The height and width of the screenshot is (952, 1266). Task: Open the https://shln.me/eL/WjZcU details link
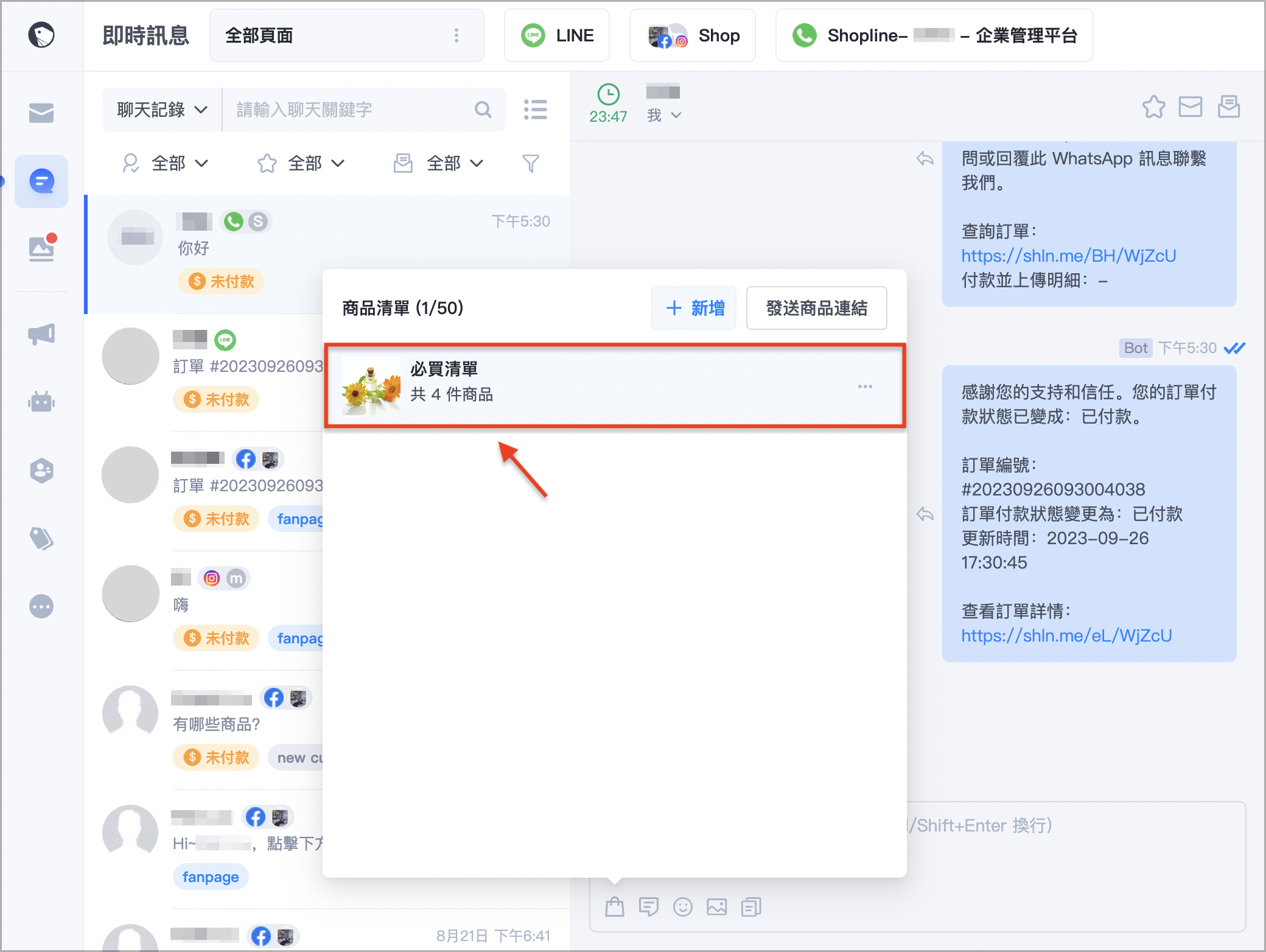click(1066, 635)
